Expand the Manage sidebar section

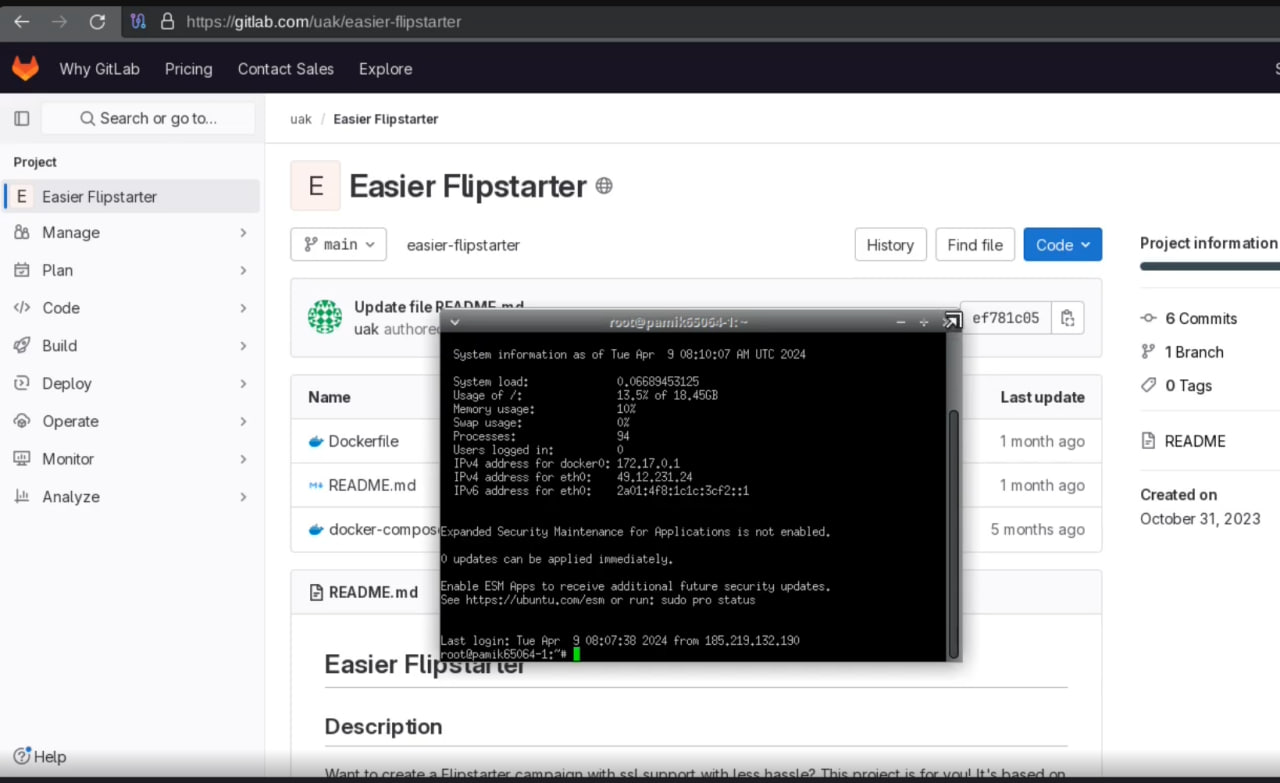pyautogui.click(x=131, y=232)
